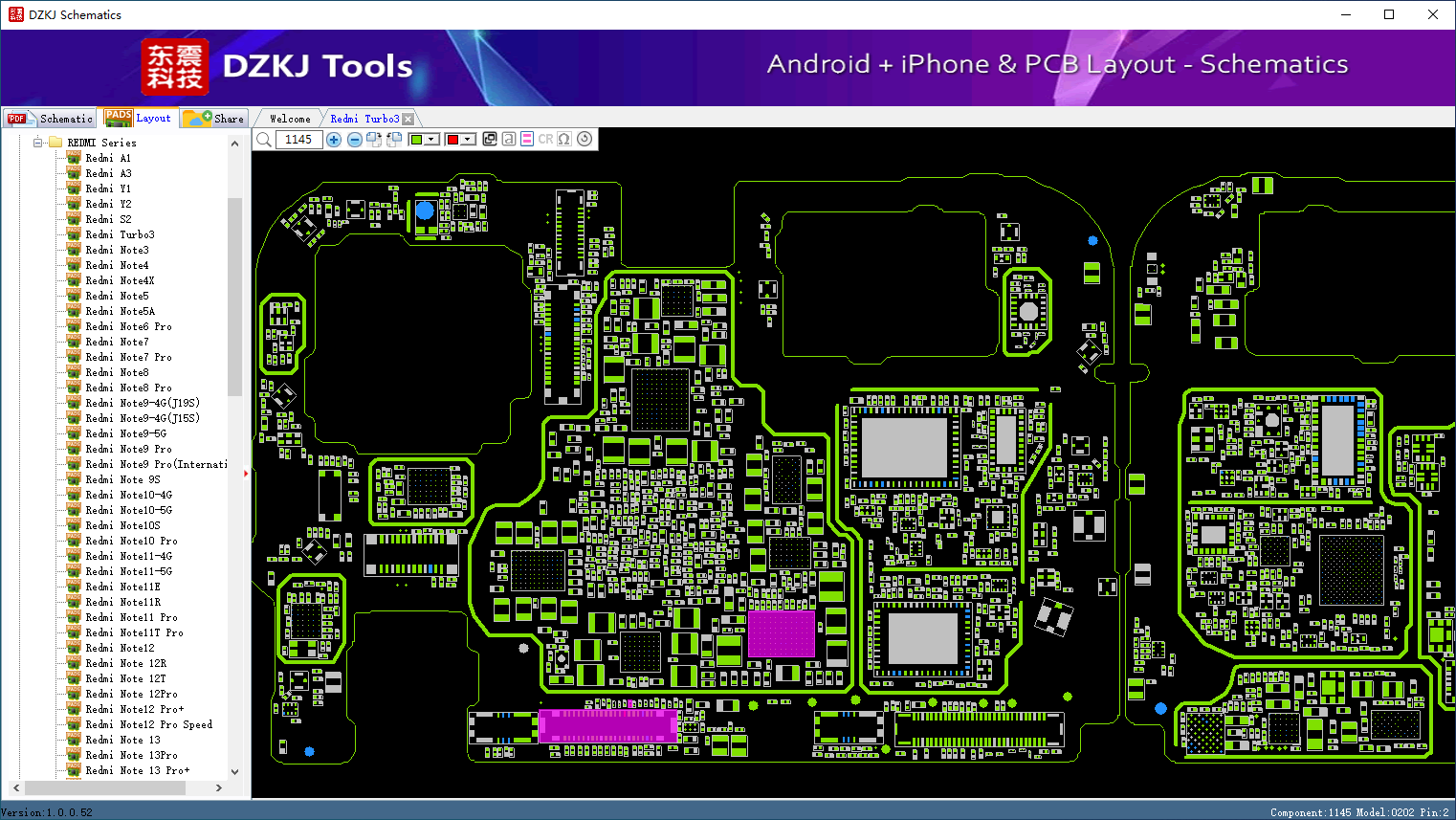The width and height of the screenshot is (1456, 820).
Task: Collapse the REDMI Series tree node
Action: tap(38, 143)
